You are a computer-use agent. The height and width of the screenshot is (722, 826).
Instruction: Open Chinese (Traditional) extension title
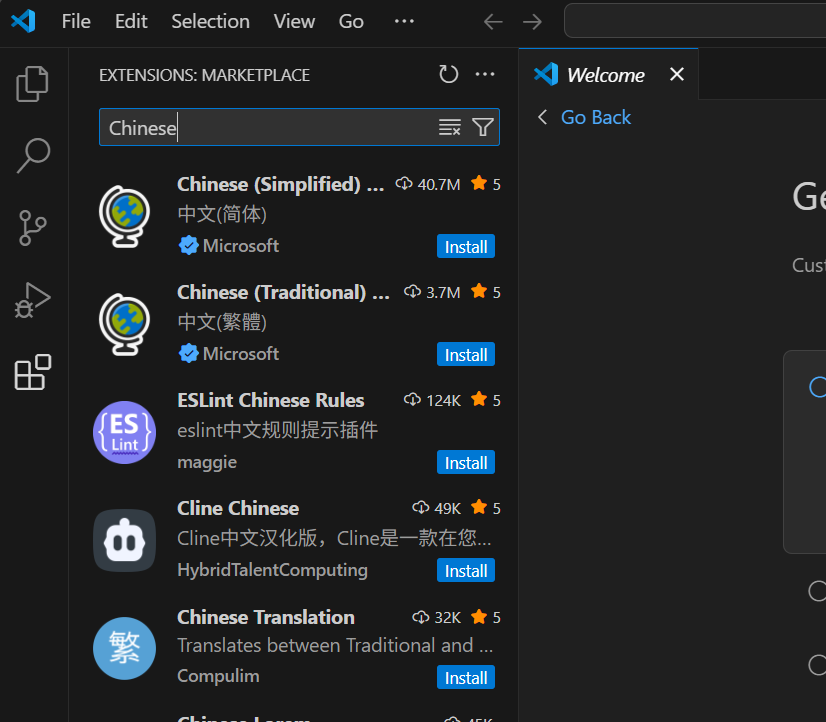(283, 292)
